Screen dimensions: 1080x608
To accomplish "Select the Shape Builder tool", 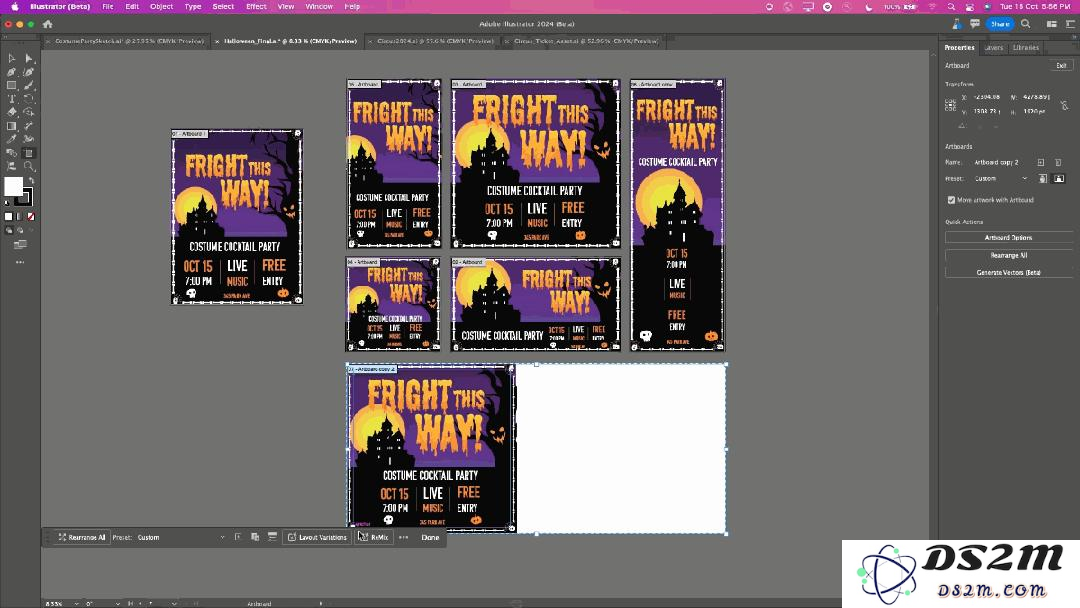I will (29, 112).
